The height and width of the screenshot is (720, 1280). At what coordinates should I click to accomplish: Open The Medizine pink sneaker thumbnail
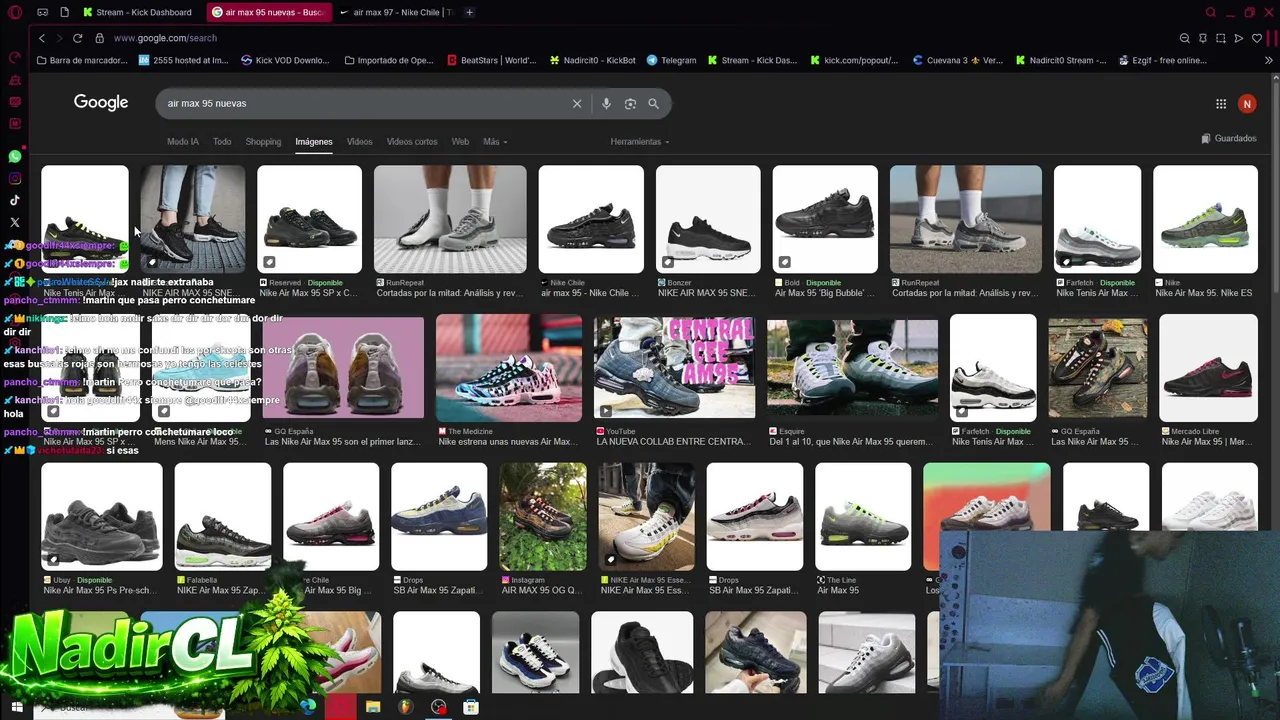point(509,367)
